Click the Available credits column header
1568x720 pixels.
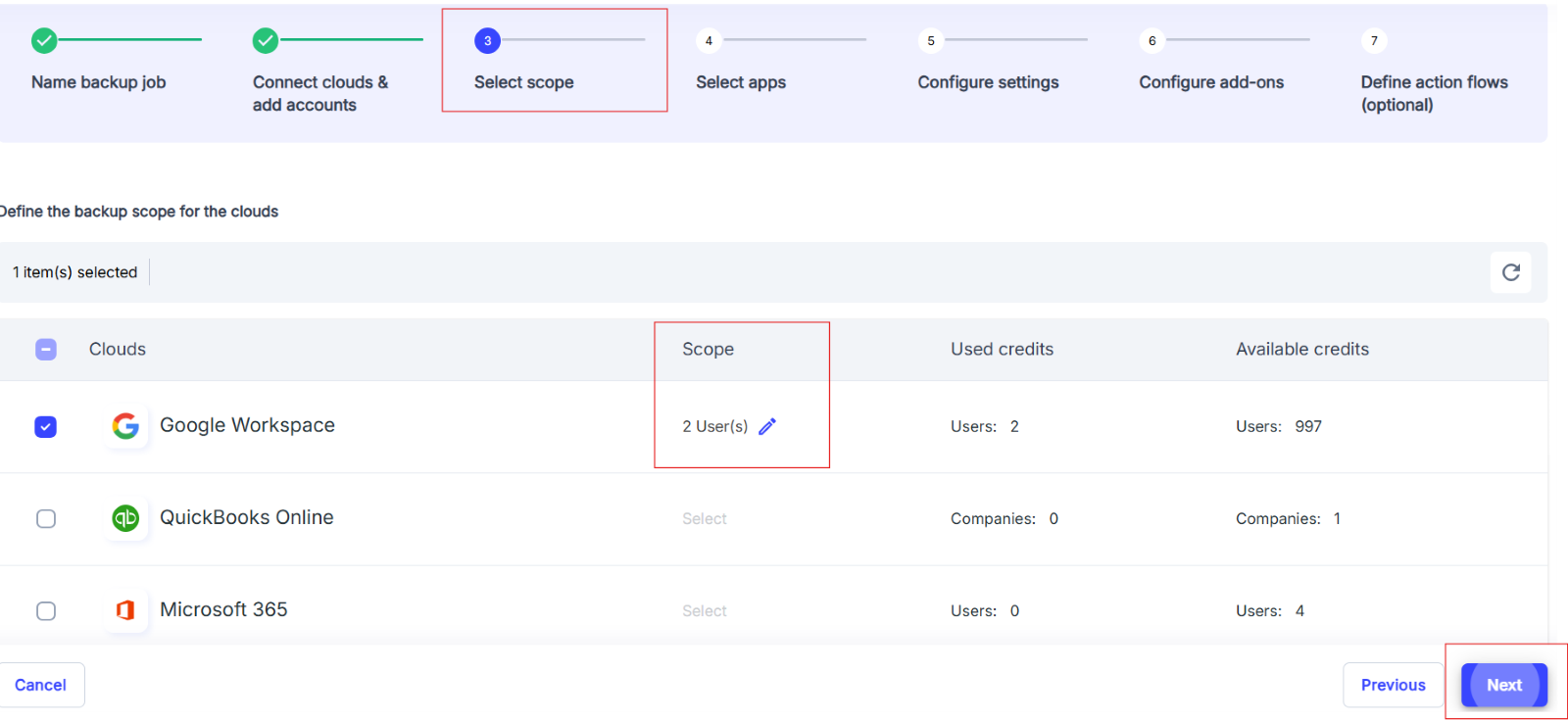(1302, 350)
